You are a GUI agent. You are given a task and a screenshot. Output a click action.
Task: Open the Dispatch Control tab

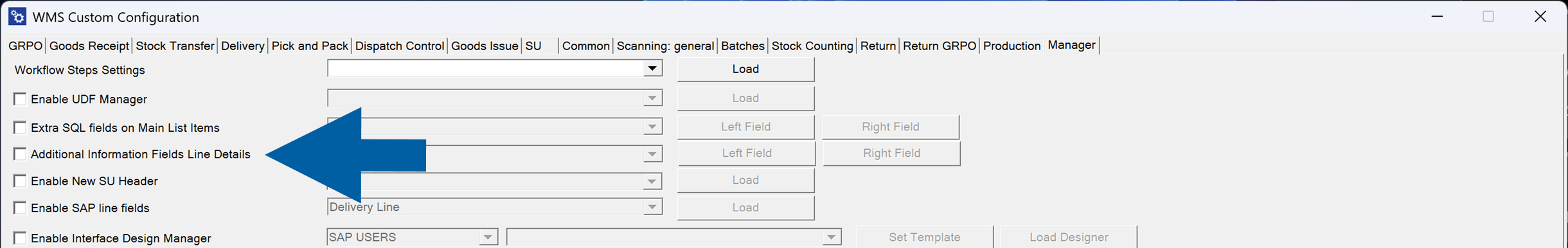pyautogui.click(x=399, y=46)
